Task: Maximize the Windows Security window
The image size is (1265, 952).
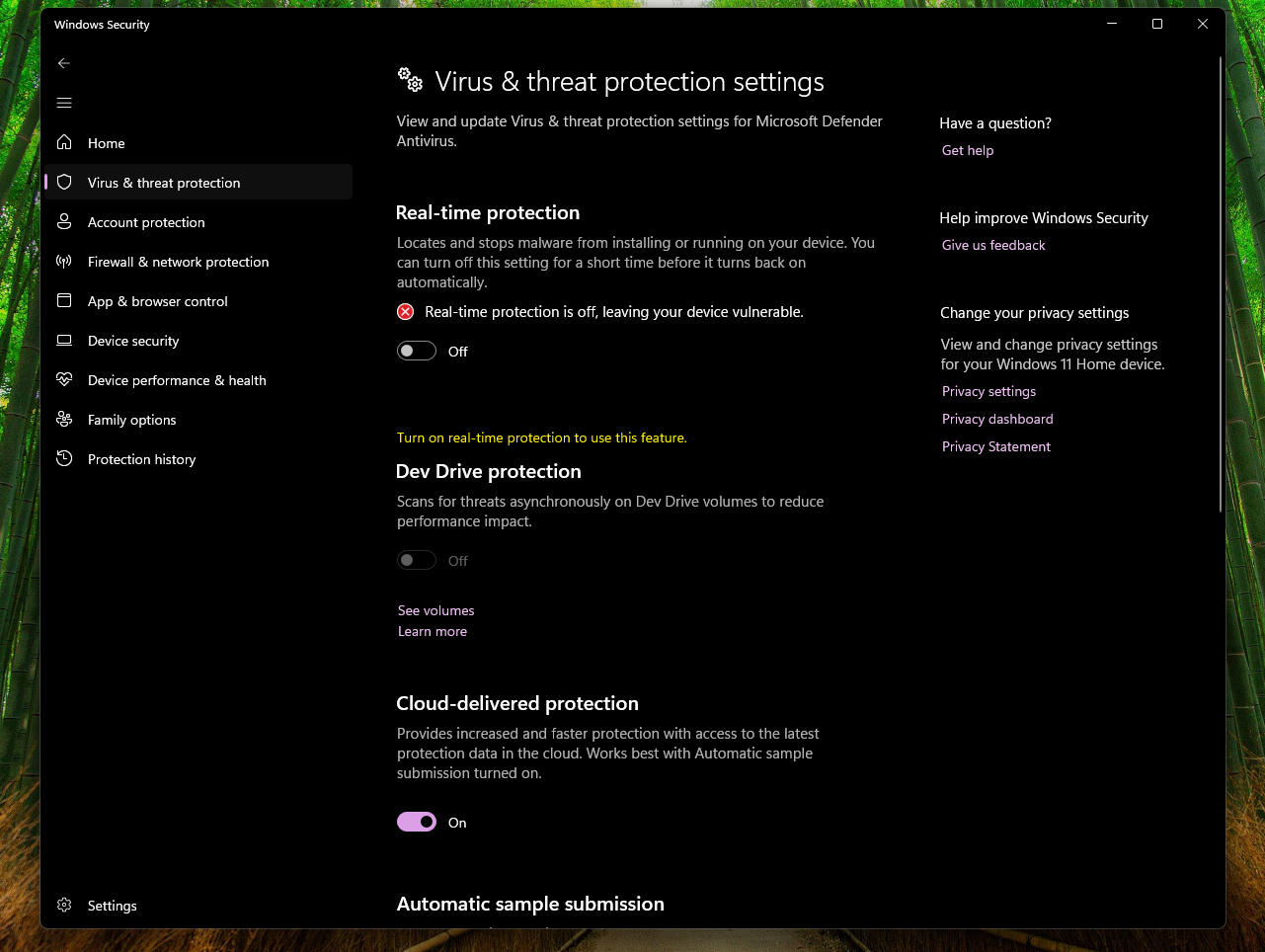Action: click(x=1157, y=24)
